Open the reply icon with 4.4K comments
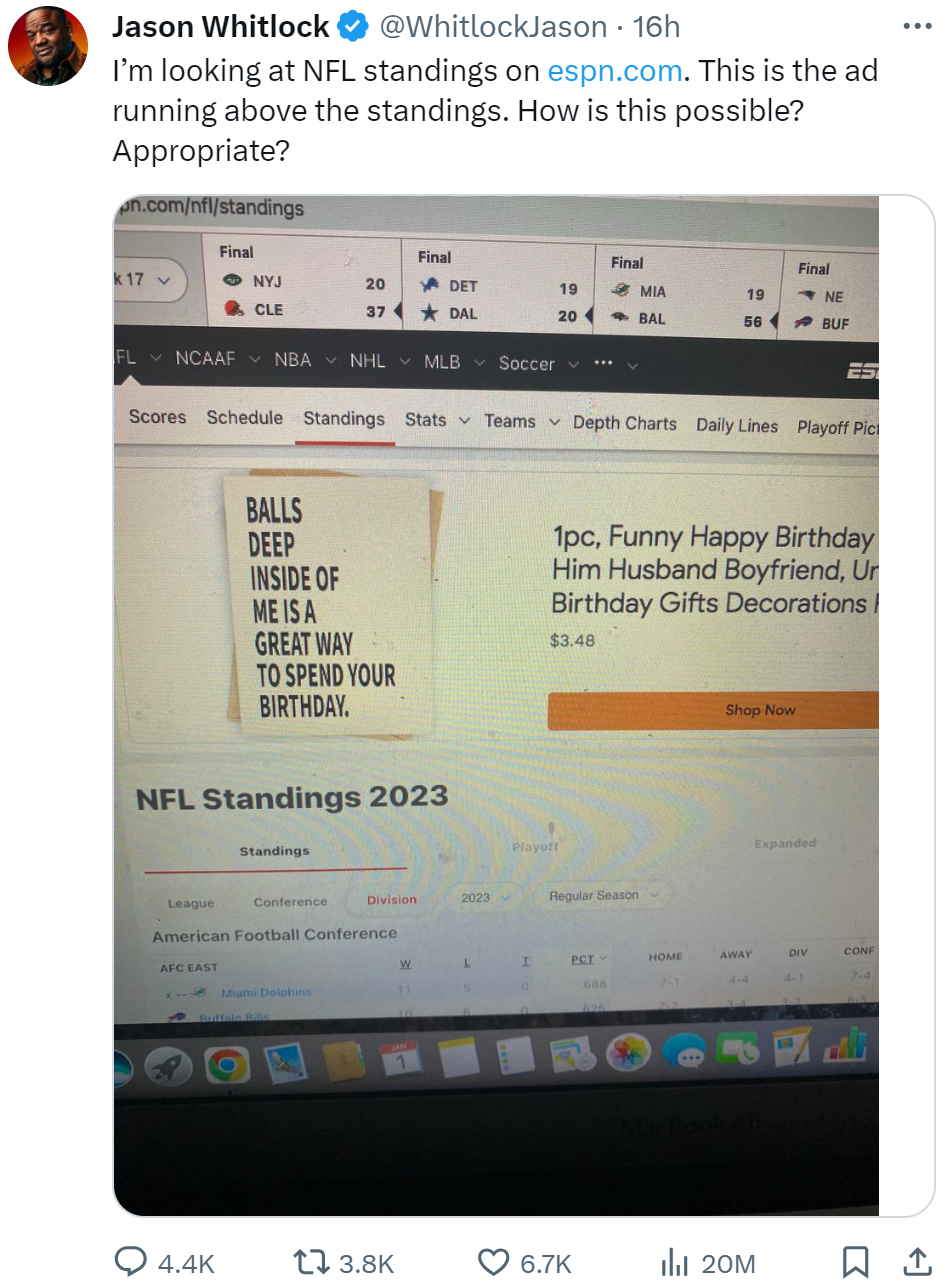The image size is (947, 1282). [131, 1262]
